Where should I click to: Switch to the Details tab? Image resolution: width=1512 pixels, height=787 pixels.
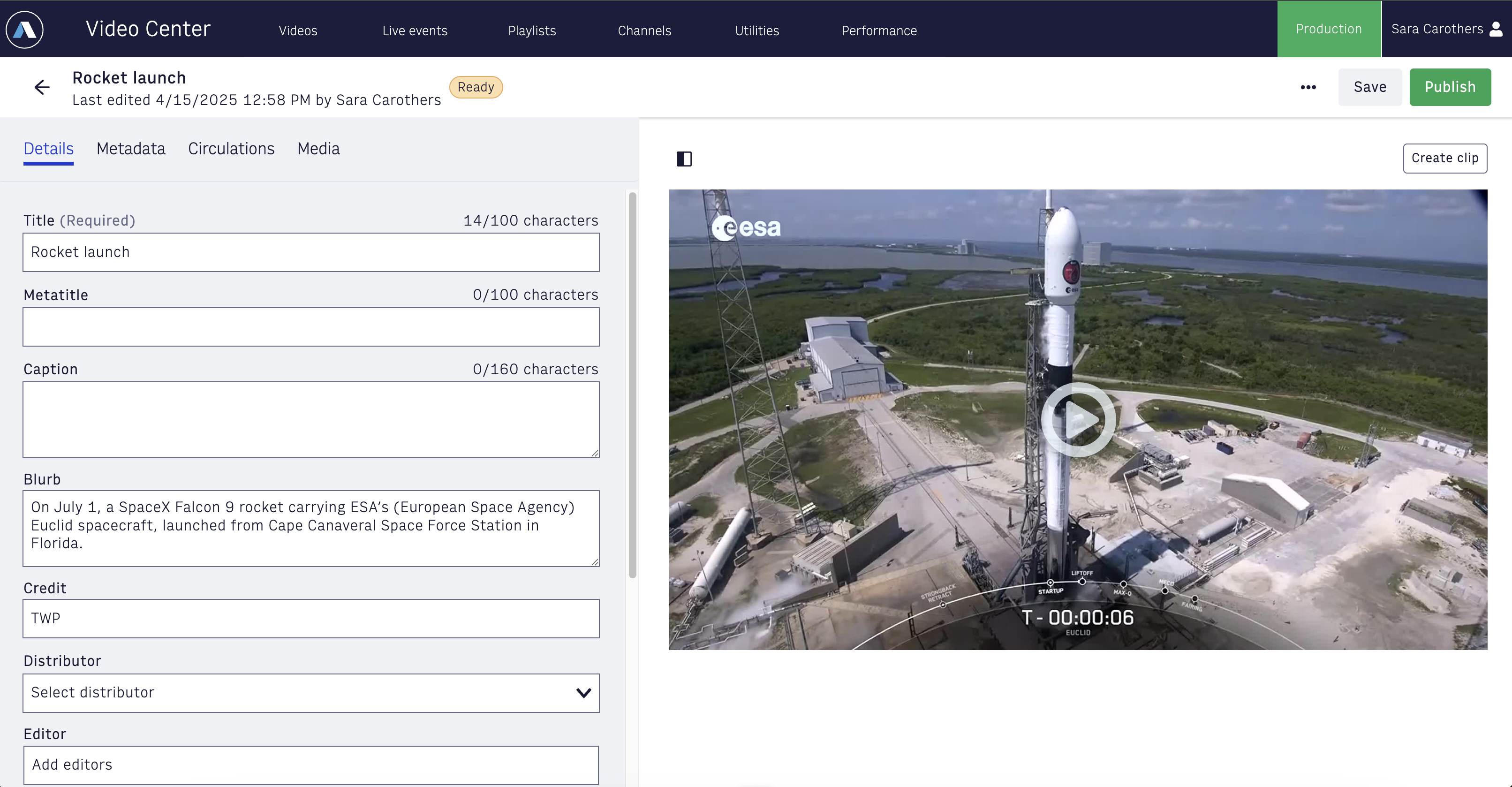click(x=49, y=149)
